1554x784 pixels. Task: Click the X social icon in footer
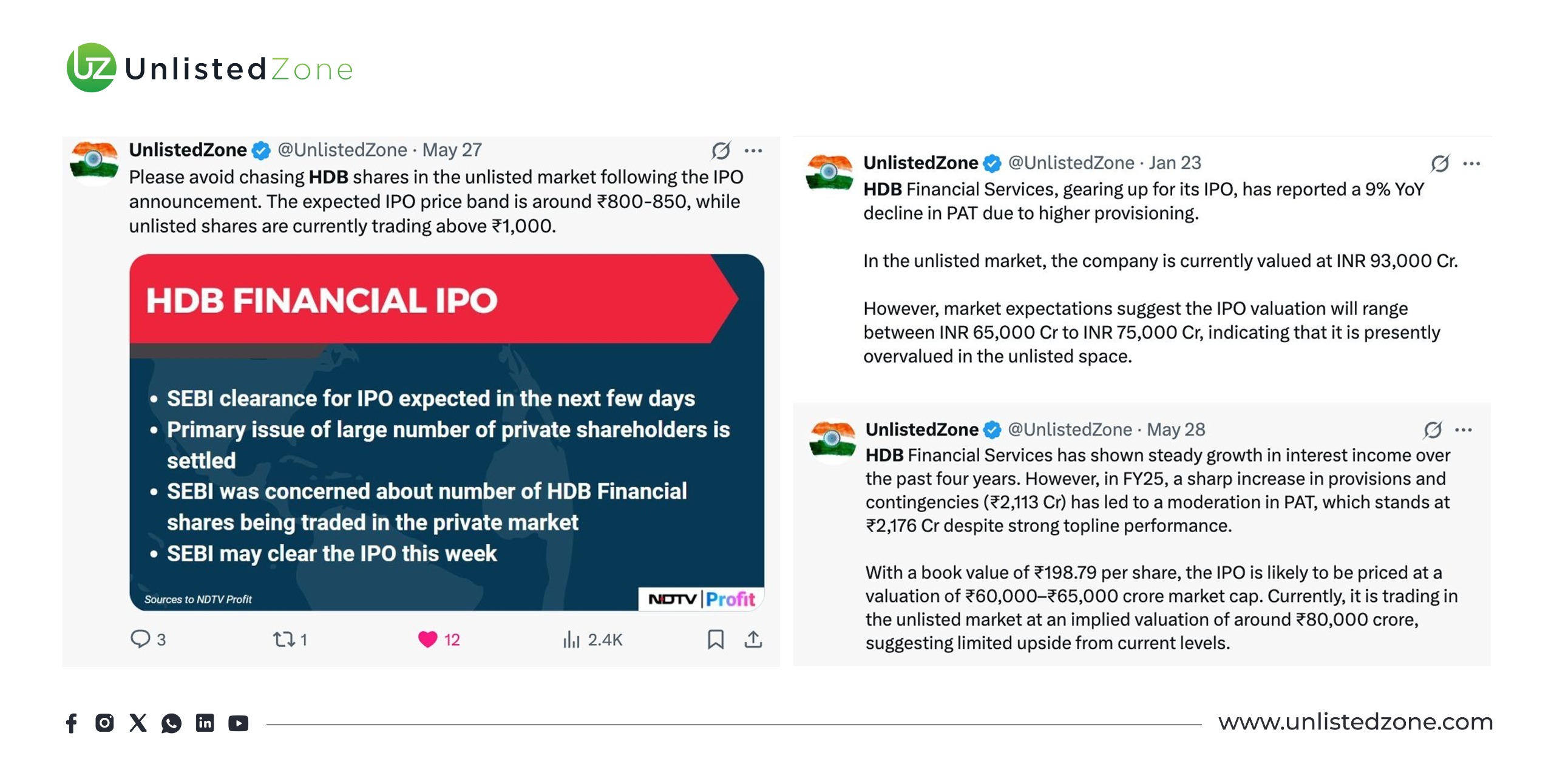coord(138,723)
